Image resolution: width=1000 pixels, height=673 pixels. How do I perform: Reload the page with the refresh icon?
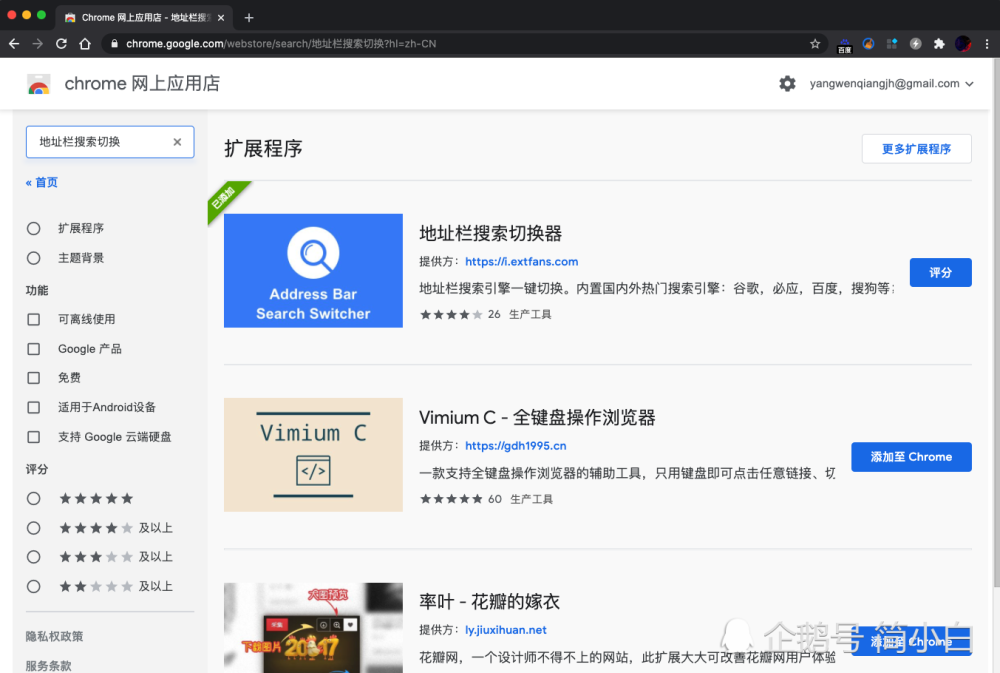point(61,44)
